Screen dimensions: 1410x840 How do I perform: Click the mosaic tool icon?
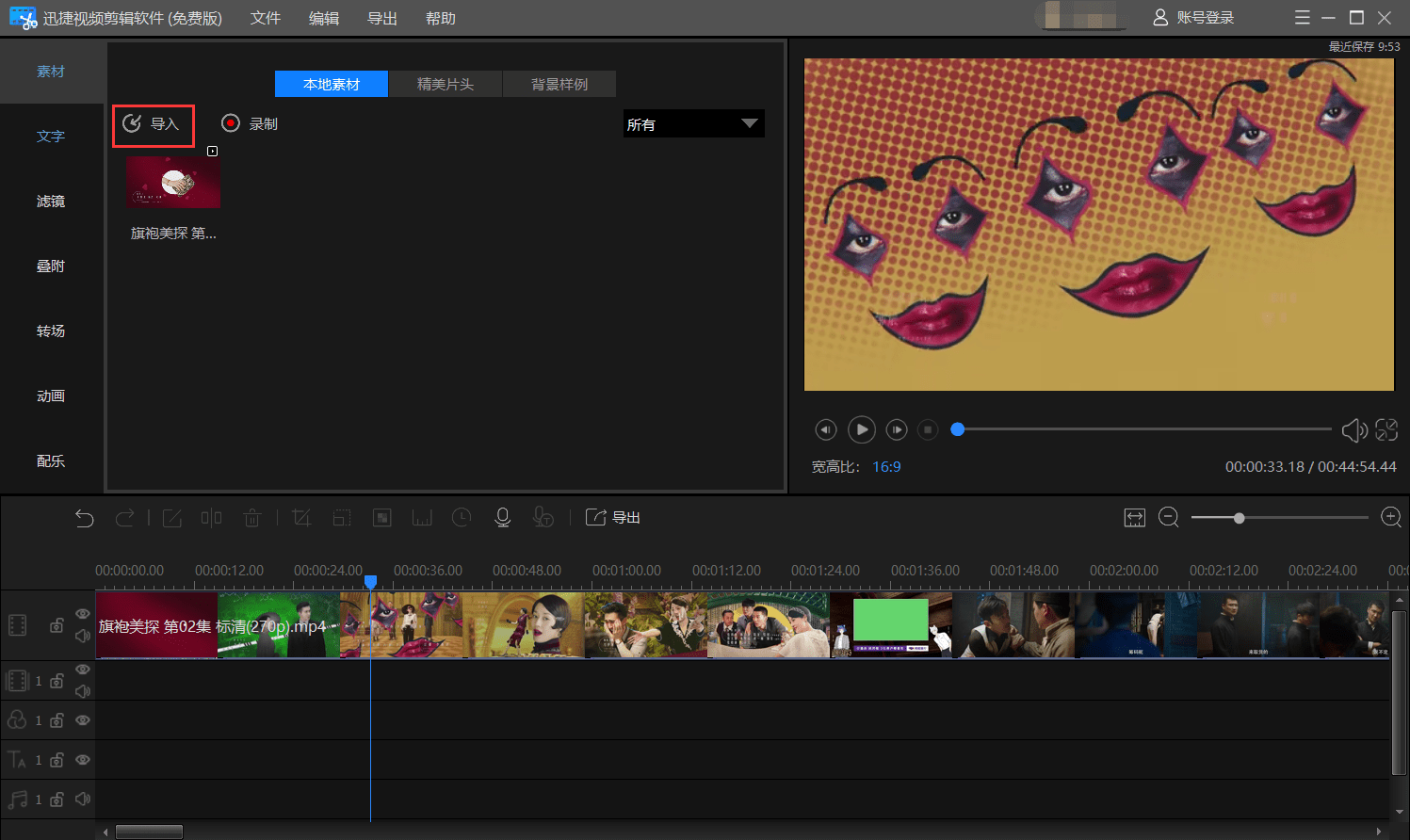pos(382,518)
